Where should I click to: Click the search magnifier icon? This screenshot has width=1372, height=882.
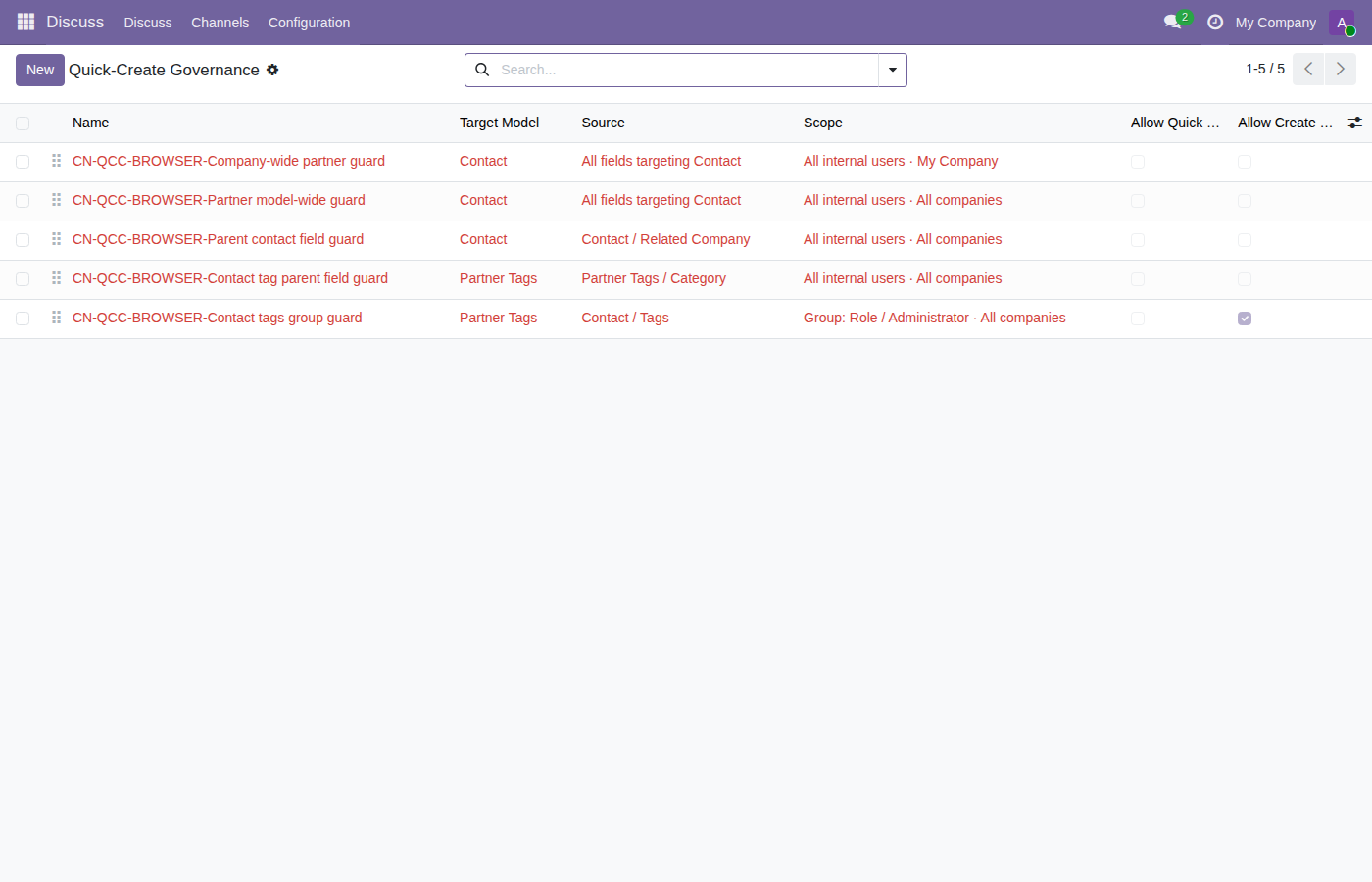click(482, 70)
